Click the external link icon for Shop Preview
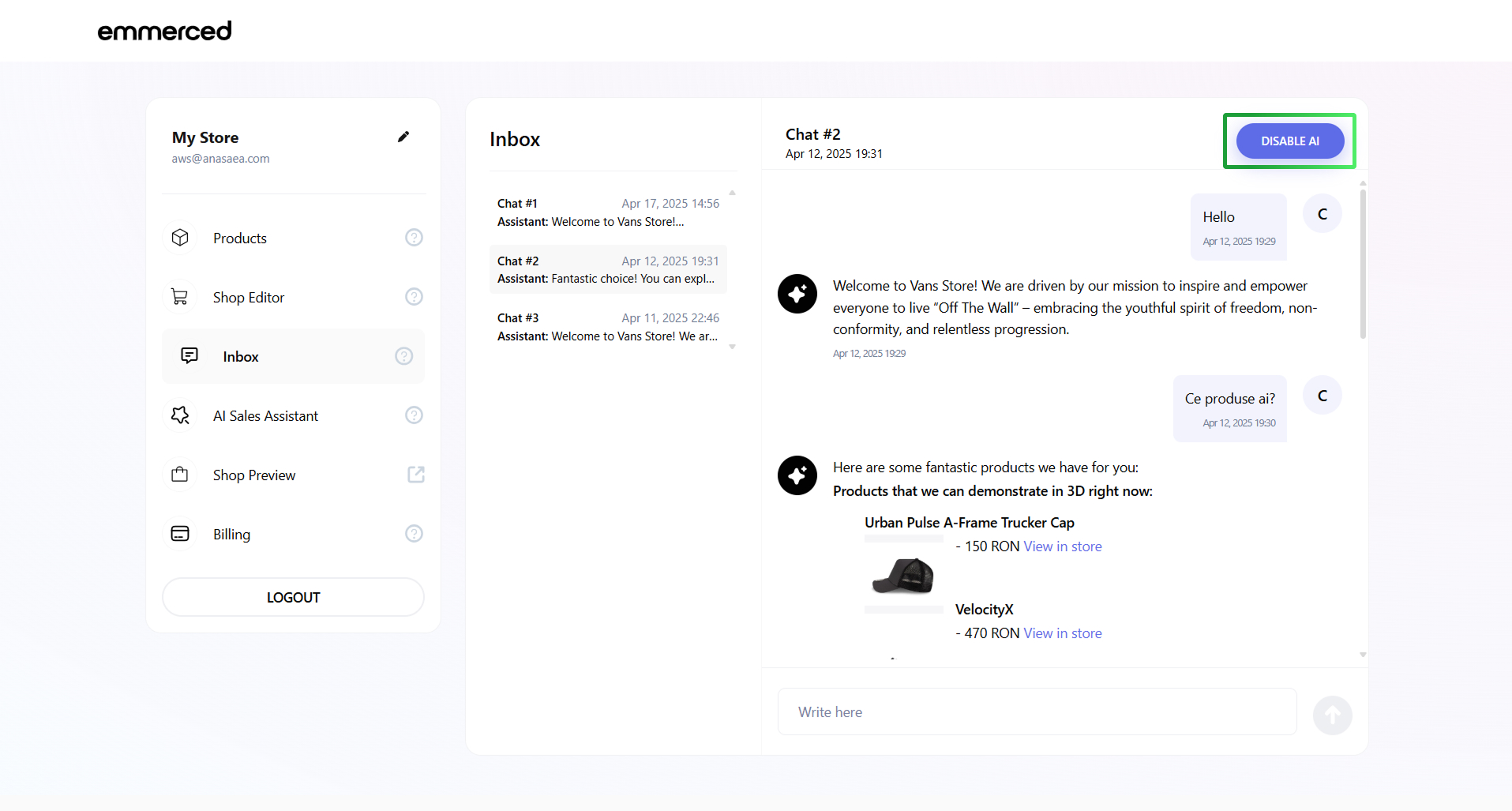The width and height of the screenshot is (1512, 811). click(415, 475)
